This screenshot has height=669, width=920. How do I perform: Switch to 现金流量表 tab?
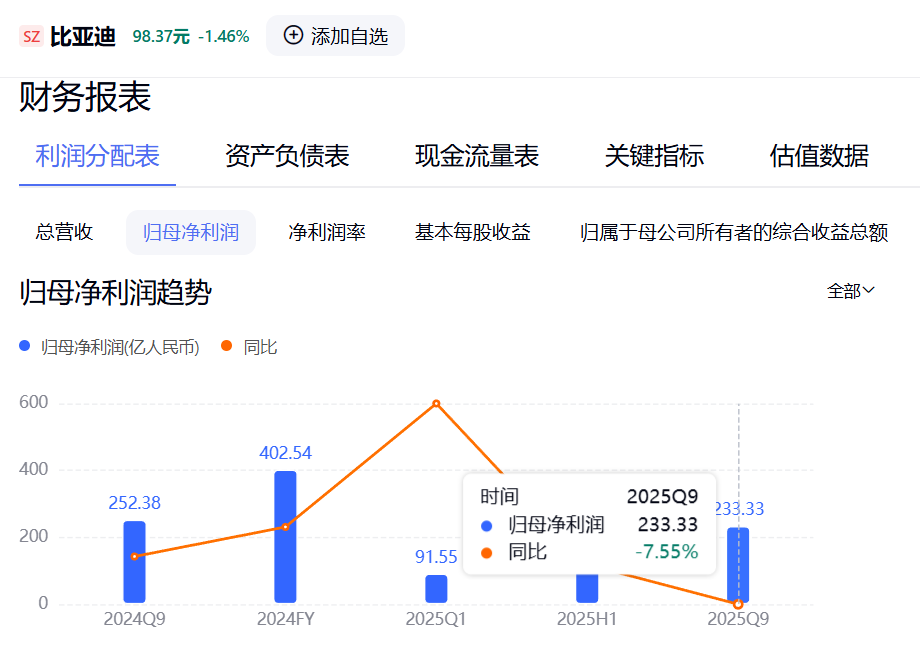point(477,156)
